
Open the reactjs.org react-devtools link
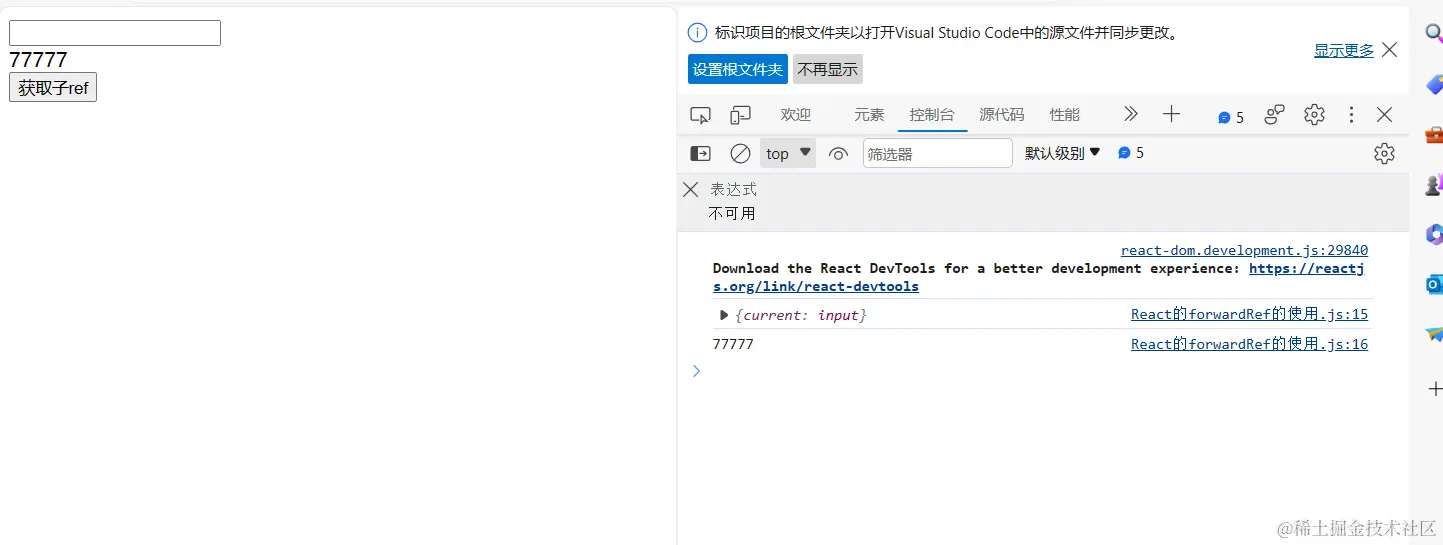point(1038,277)
